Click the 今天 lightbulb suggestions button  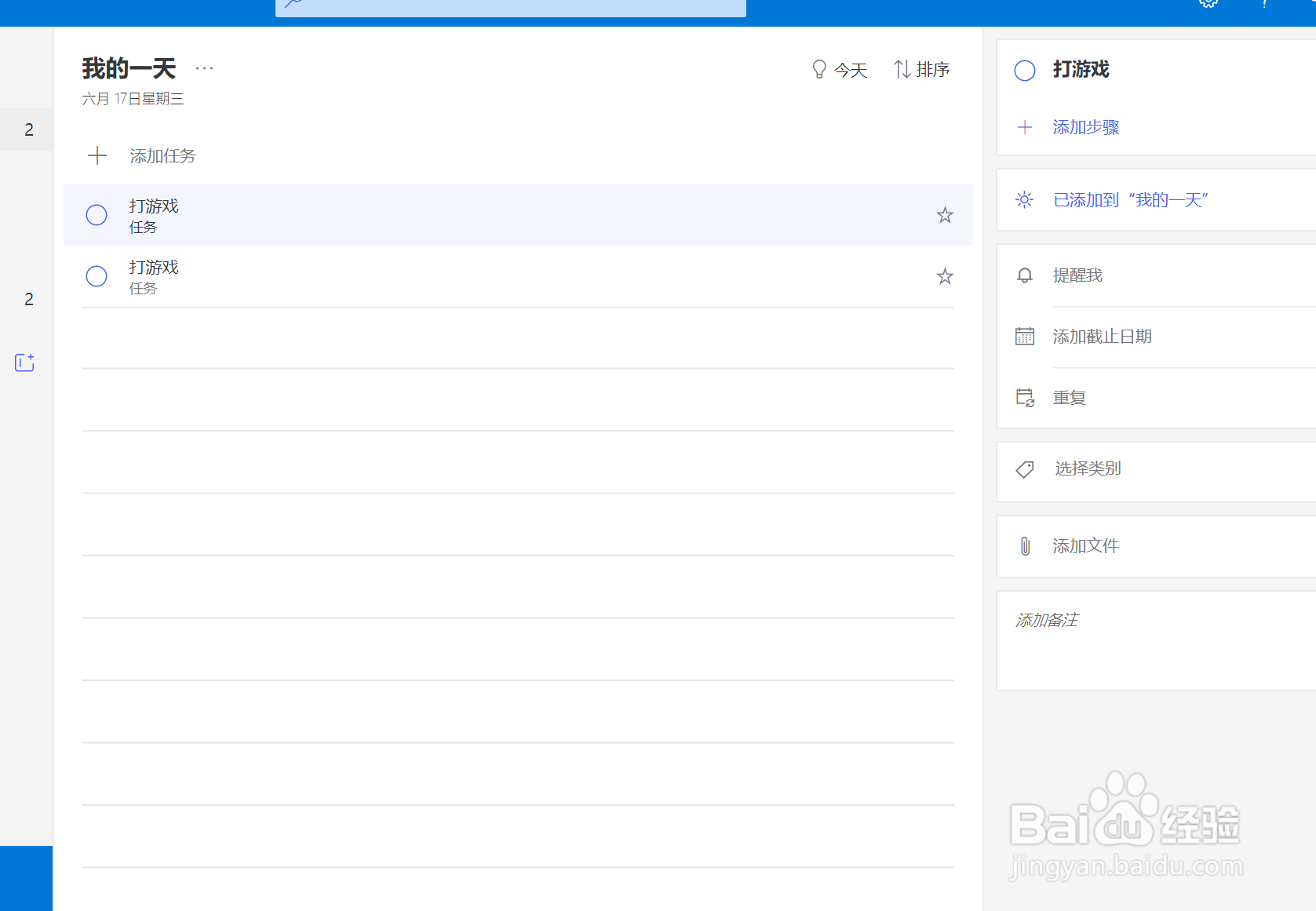pyautogui.click(x=840, y=70)
